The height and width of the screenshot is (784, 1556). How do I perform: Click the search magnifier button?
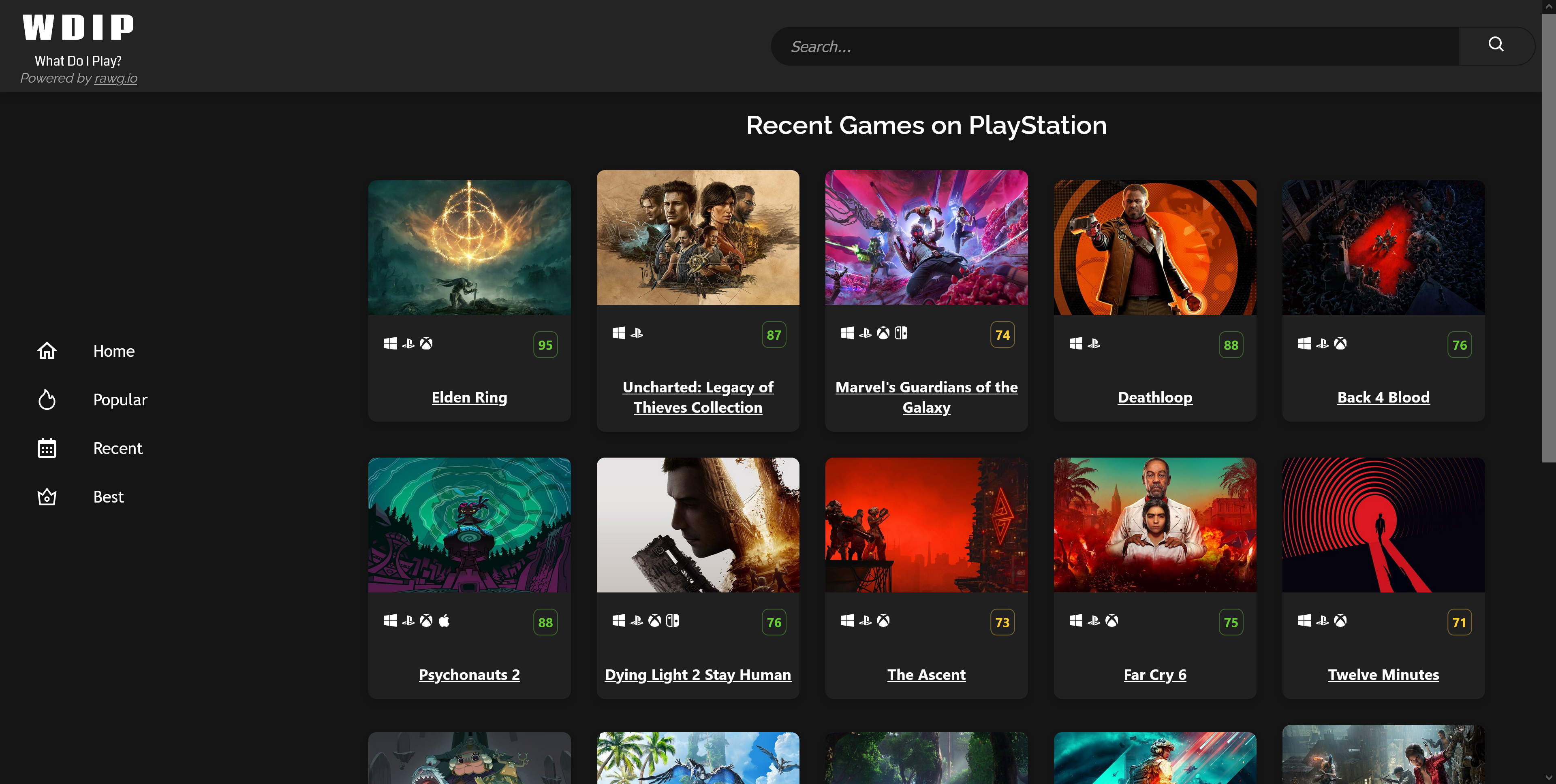(1496, 45)
